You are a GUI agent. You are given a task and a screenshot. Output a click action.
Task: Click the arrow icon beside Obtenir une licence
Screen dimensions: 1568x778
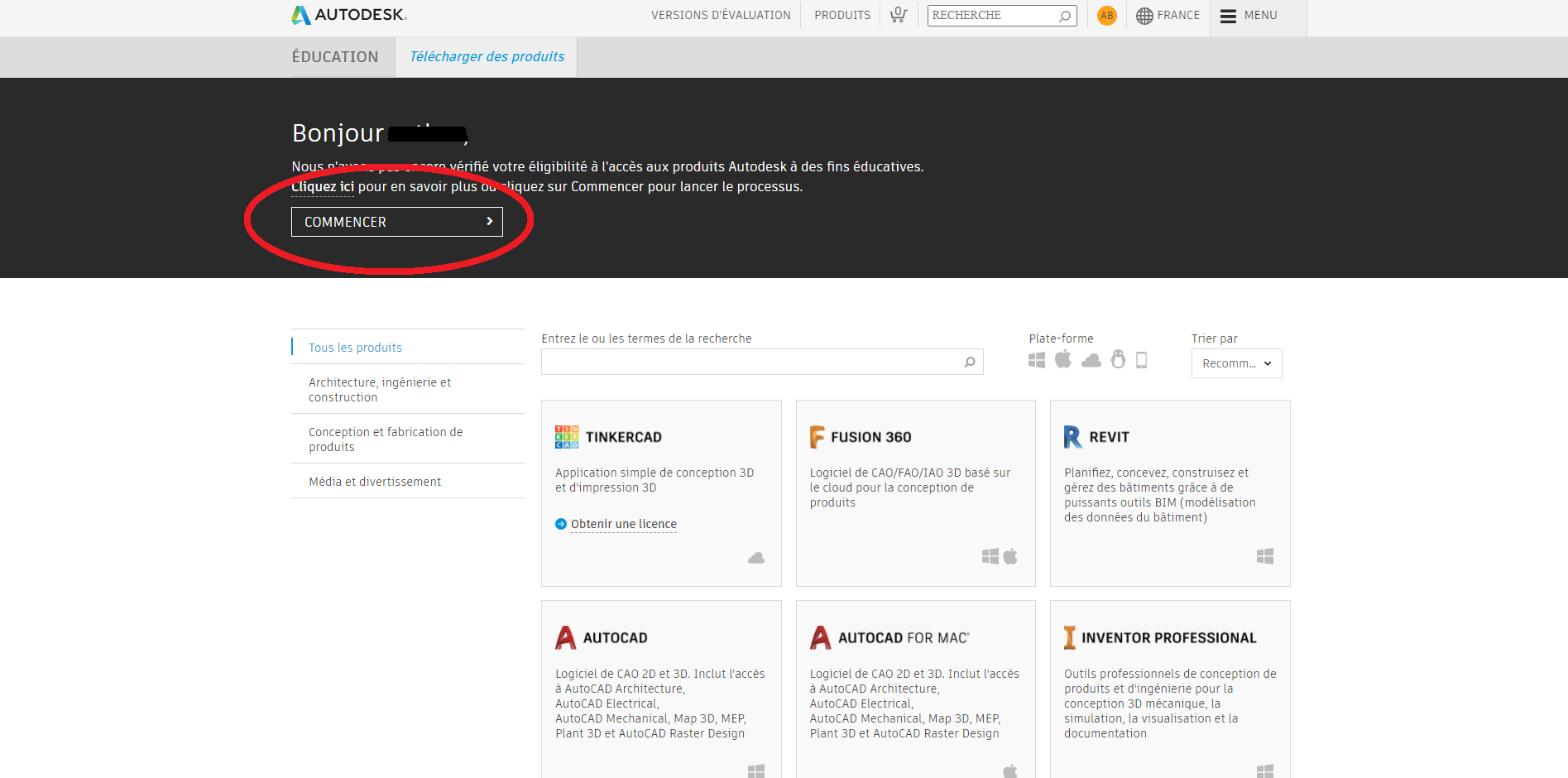coord(561,524)
